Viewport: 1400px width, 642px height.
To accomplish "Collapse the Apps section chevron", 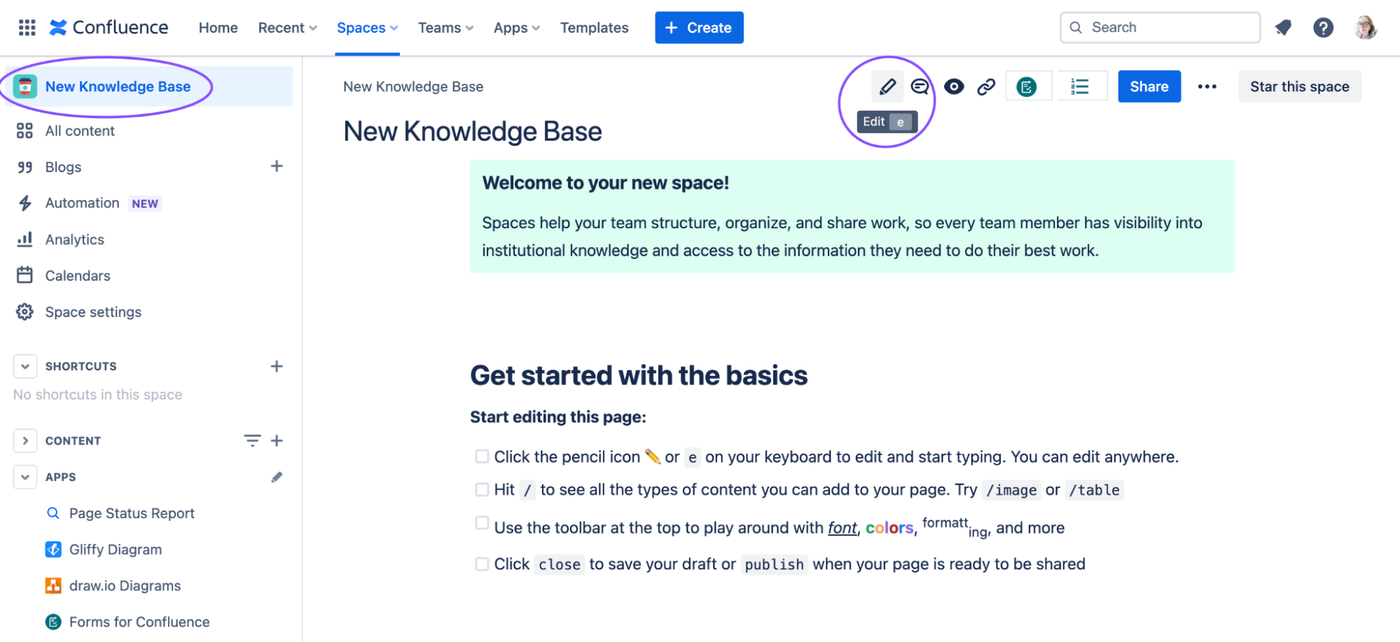I will [x=25, y=477].
